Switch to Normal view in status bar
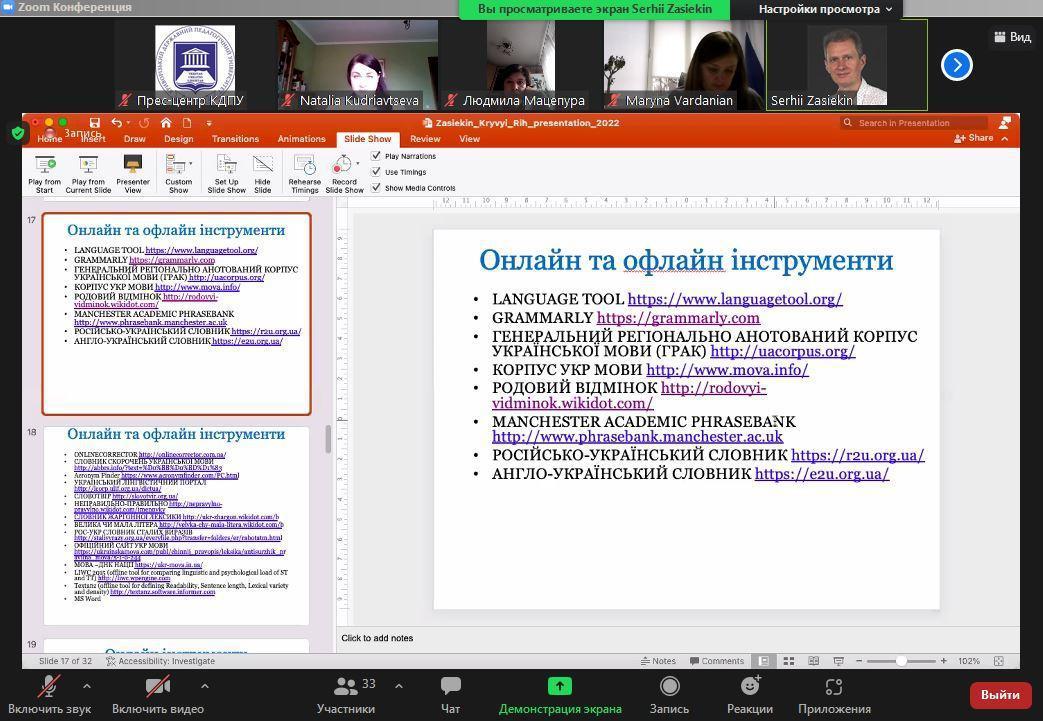 pyautogui.click(x=764, y=660)
